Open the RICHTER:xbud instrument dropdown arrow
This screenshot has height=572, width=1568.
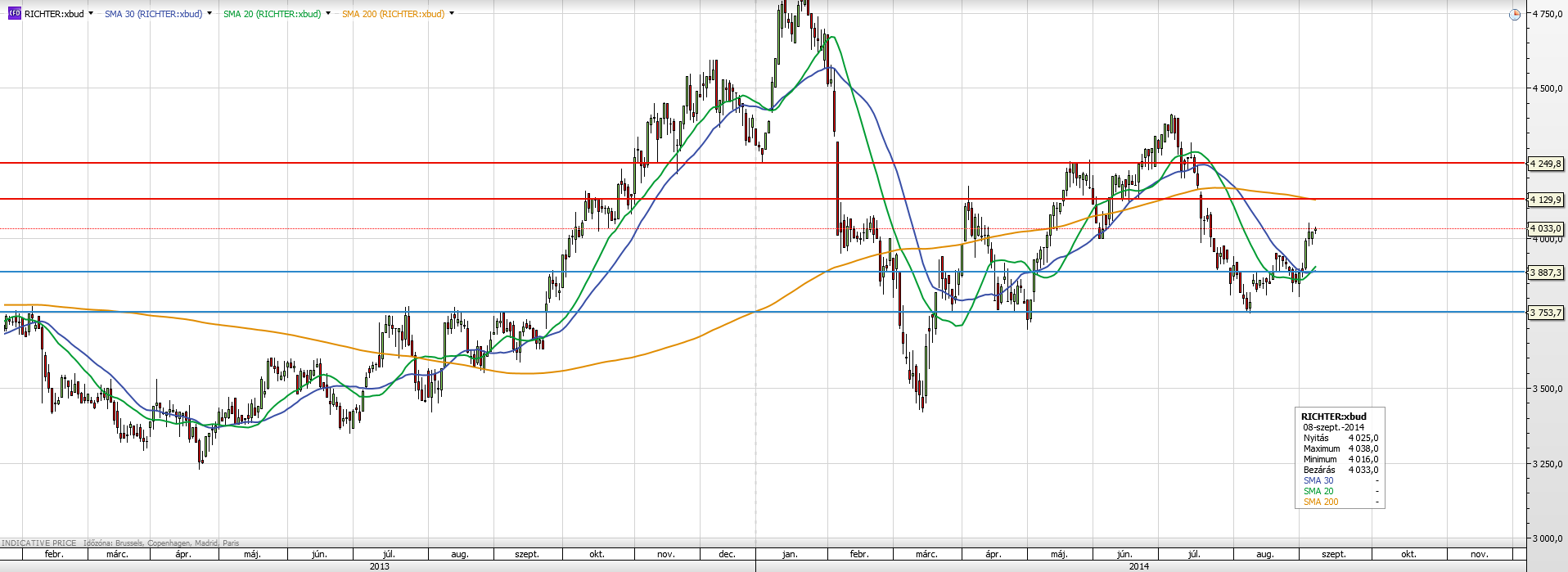click(90, 14)
